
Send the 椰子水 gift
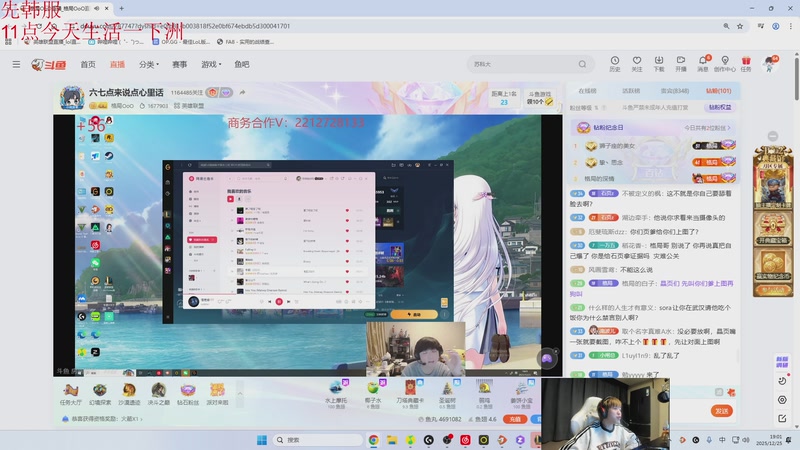click(x=373, y=394)
